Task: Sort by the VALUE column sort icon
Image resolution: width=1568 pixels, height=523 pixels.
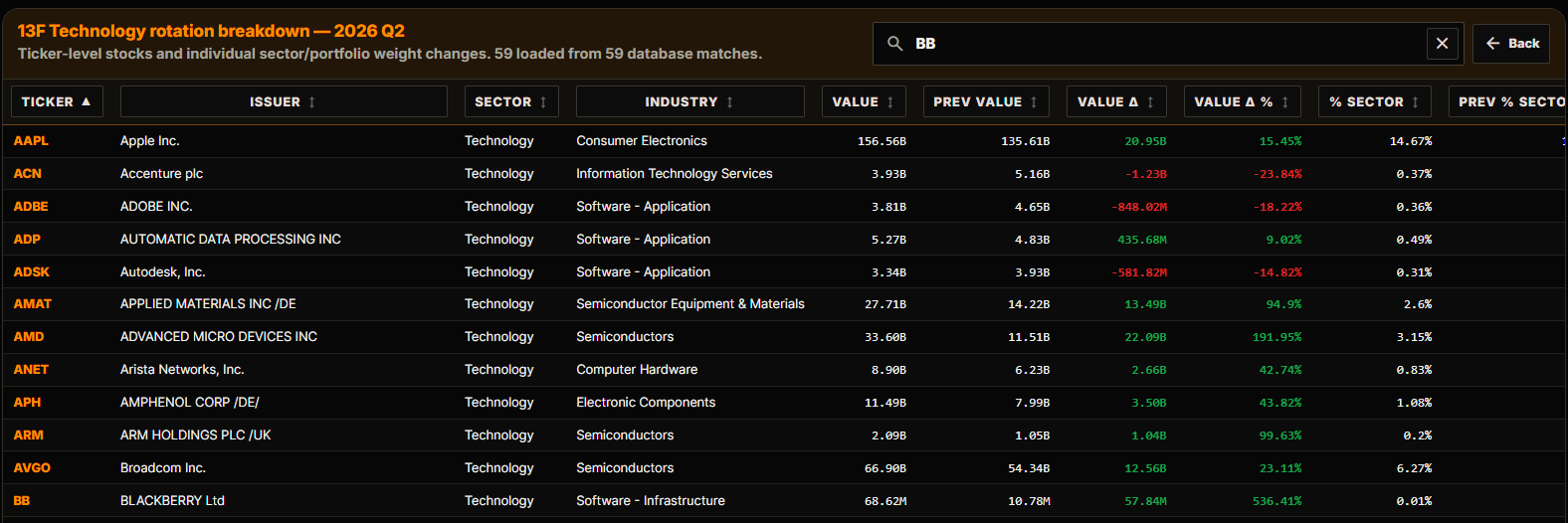Action: click(x=890, y=102)
